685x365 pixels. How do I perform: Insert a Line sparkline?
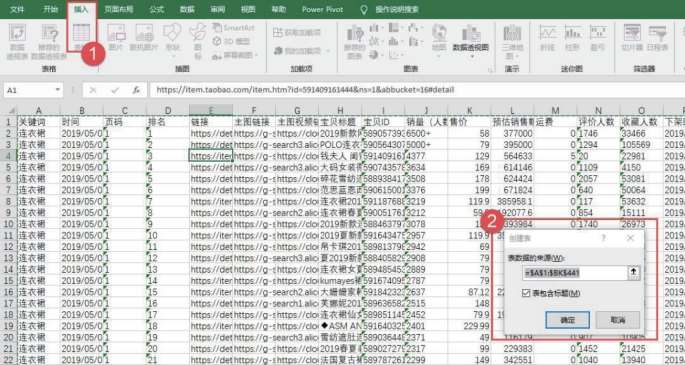pyautogui.click(x=547, y=38)
